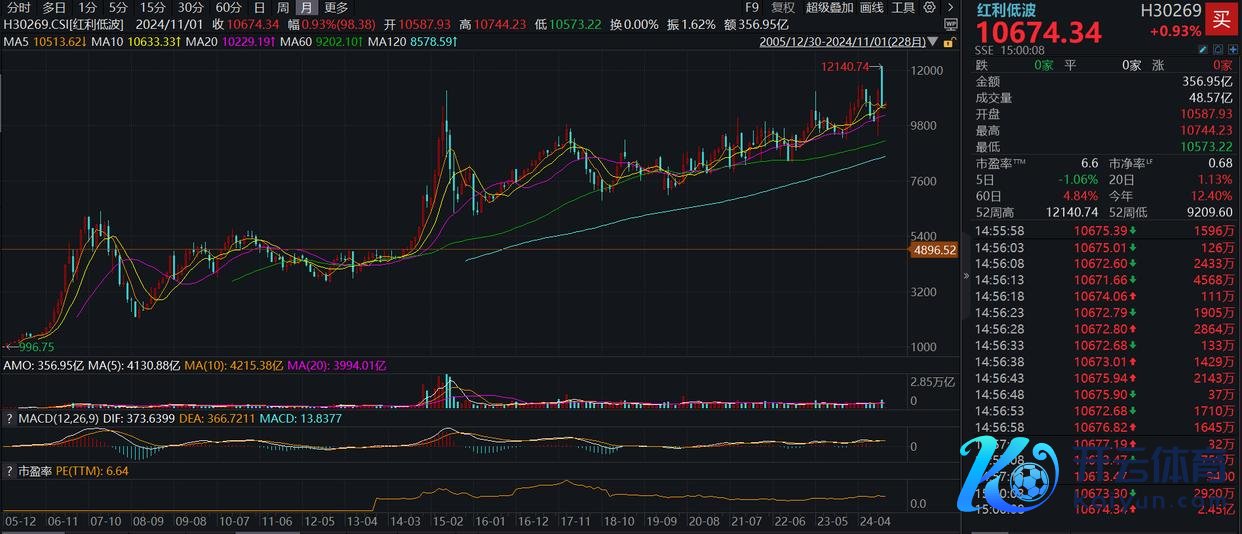This screenshot has height=534, width=1242.
Task: Click the 市盈率 indicator help question mark
Action: click(x=10, y=470)
